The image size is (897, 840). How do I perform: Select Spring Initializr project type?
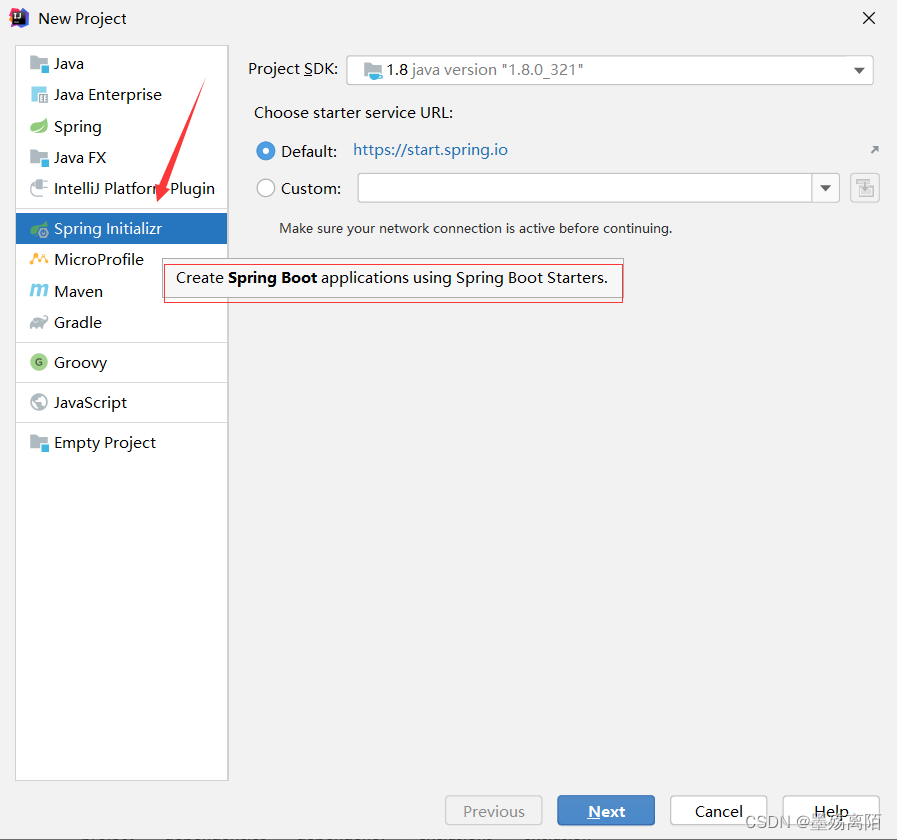point(121,228)
